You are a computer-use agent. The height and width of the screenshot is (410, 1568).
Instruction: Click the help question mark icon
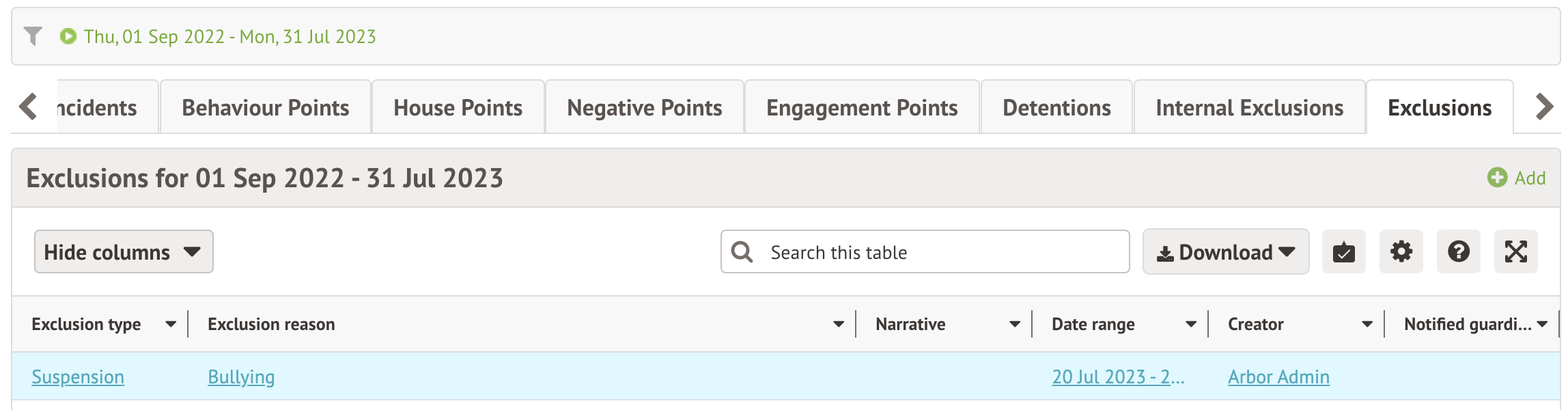tap(1458, 252)
